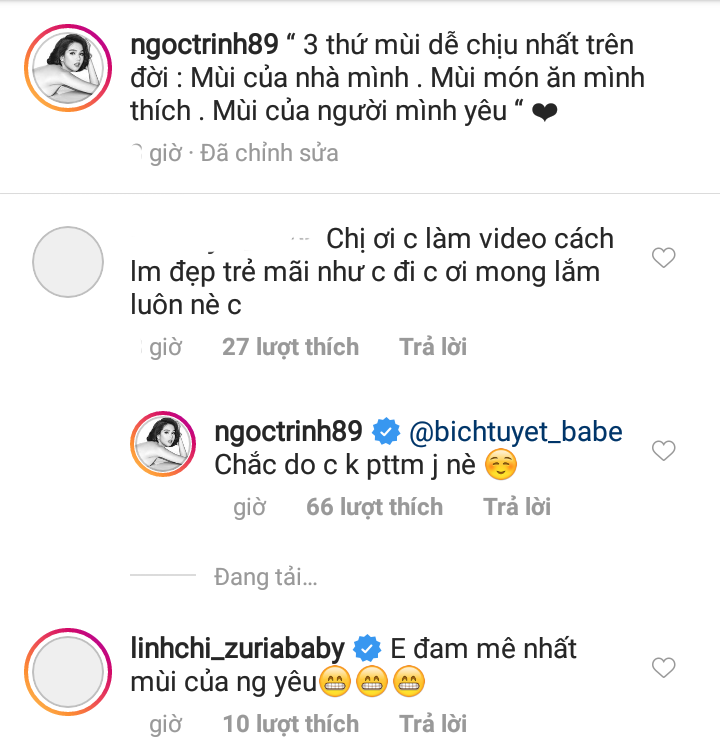The height and width of the screenshot is (746, 720).
Task: Tap Trả lời under the video request comment
Action: (x=433, y=347)
